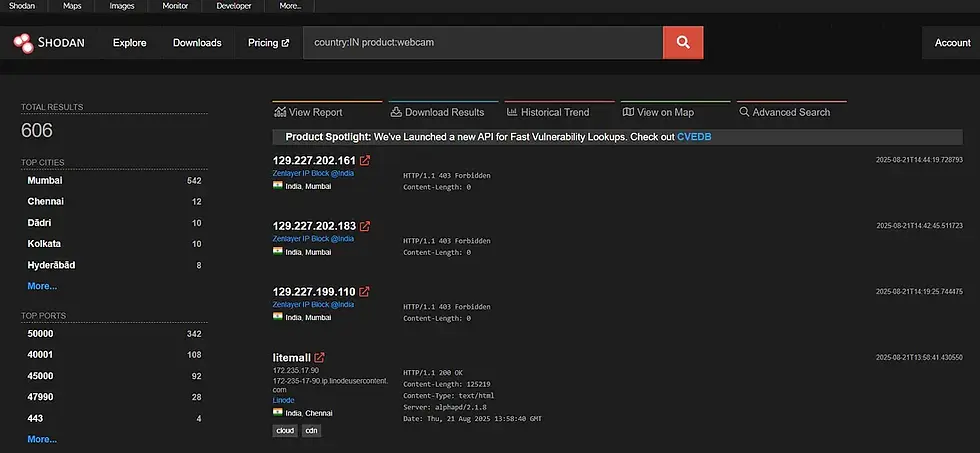Click the Download Results cloud icon

396,112
